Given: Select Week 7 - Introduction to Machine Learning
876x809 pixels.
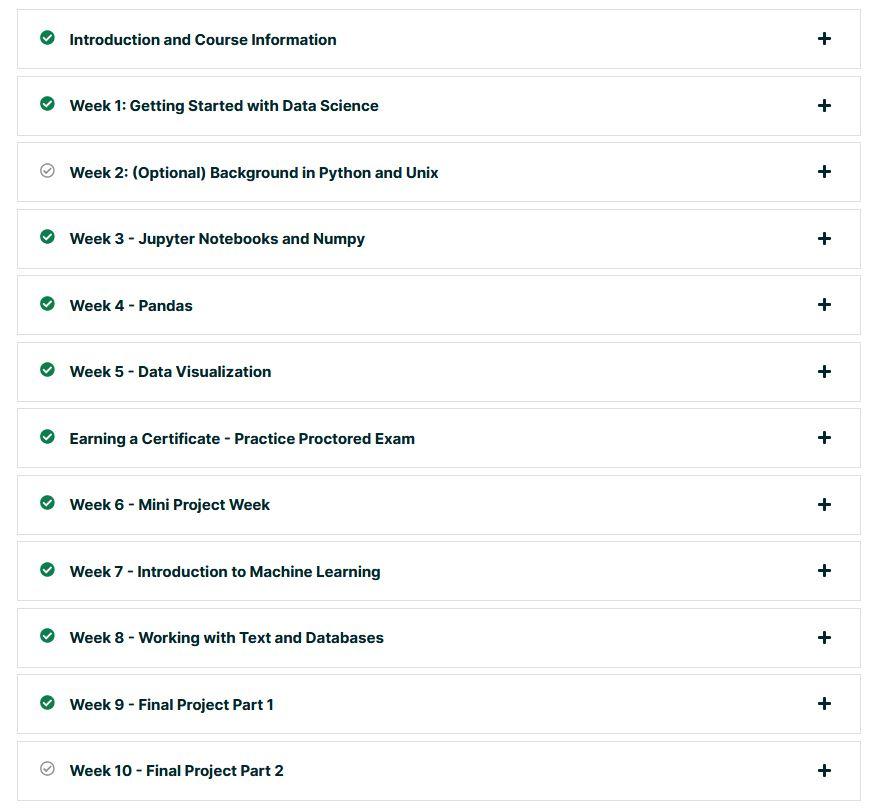Looking at the screenshot, I should [225, 572].
